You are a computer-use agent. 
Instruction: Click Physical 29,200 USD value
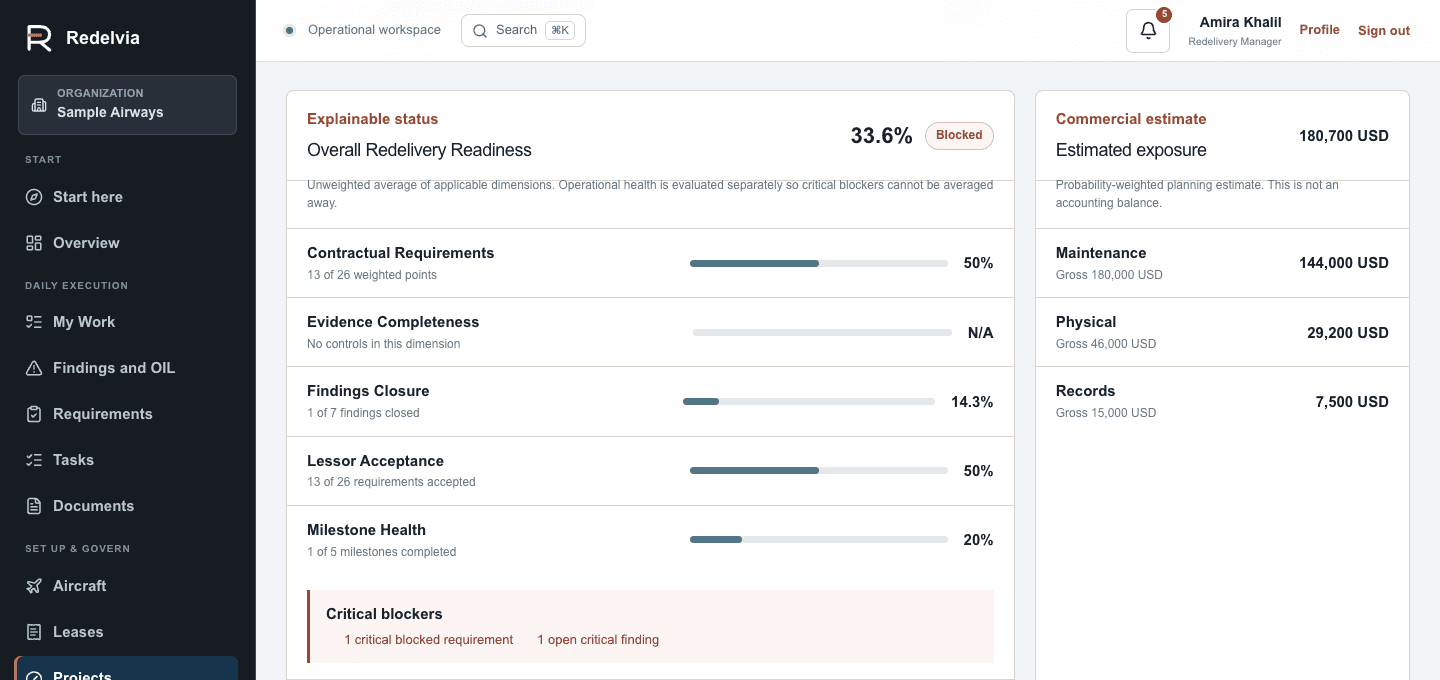point(1348,333)
